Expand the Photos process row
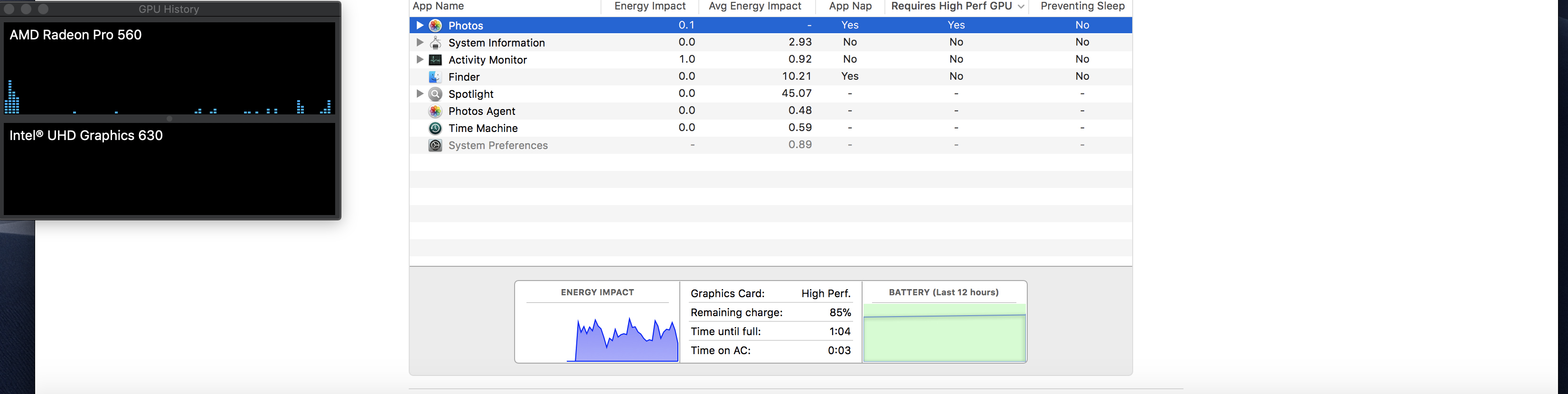The height and width of the screenshot is (394, 1568). (x=419, y=25)
